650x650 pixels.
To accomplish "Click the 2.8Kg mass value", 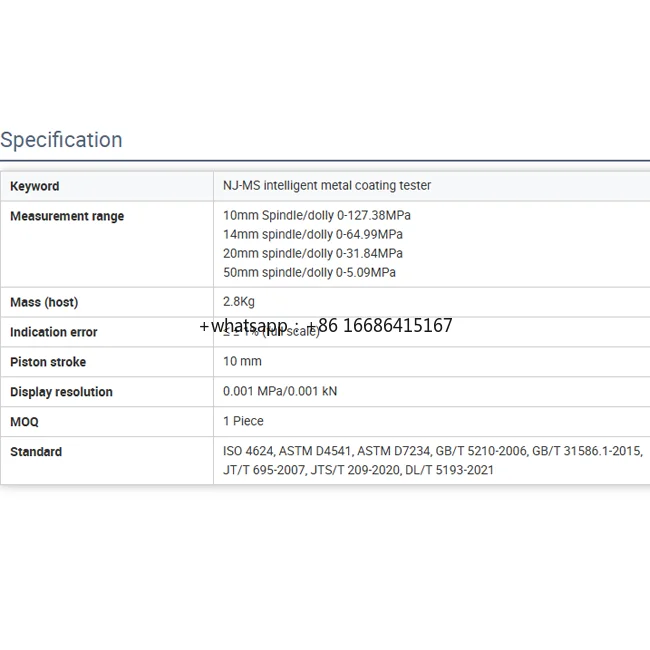I will point(239,301).
